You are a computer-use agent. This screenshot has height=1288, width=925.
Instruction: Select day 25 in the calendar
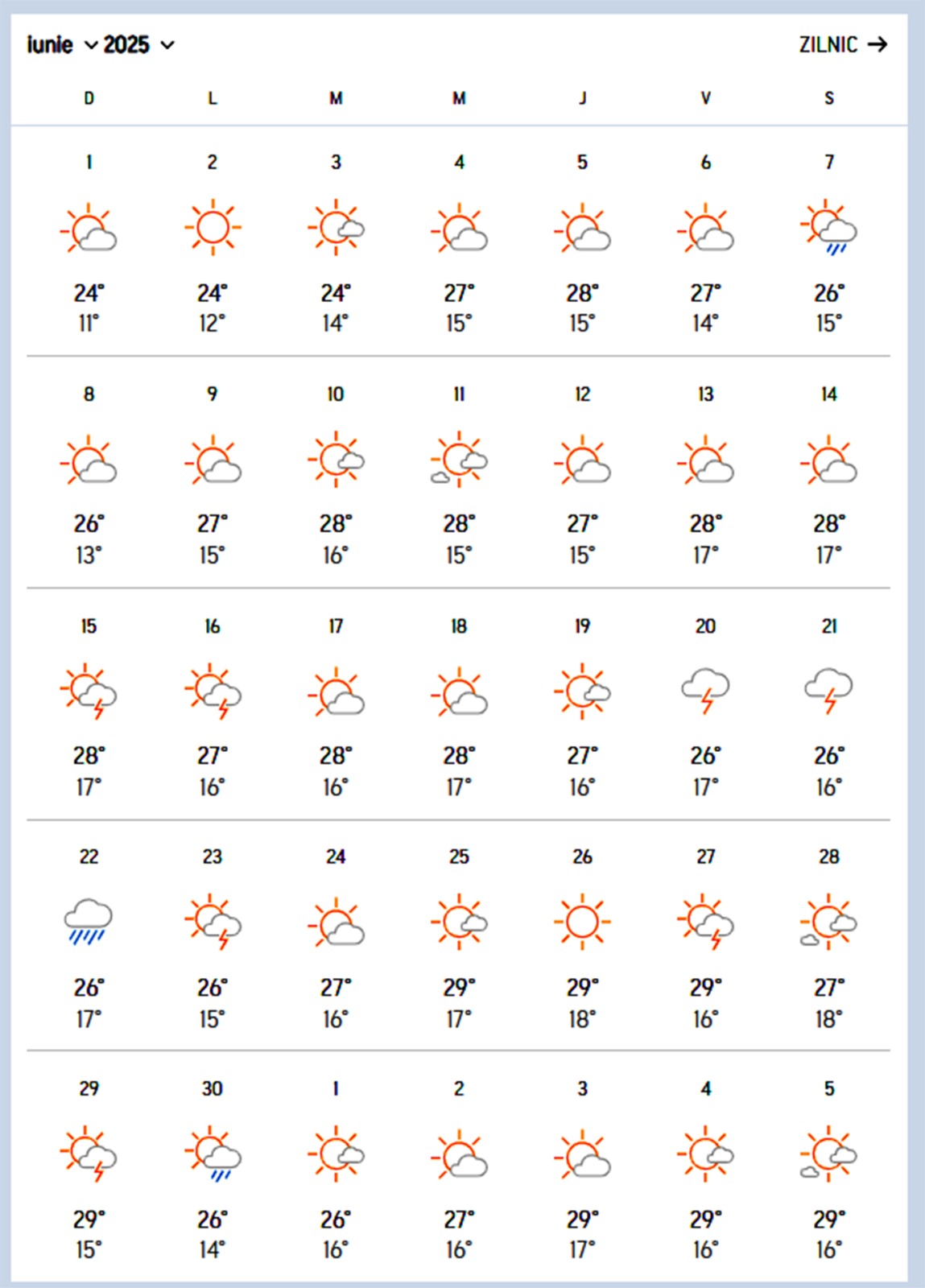pyautogui.click(x=459, y=857)
